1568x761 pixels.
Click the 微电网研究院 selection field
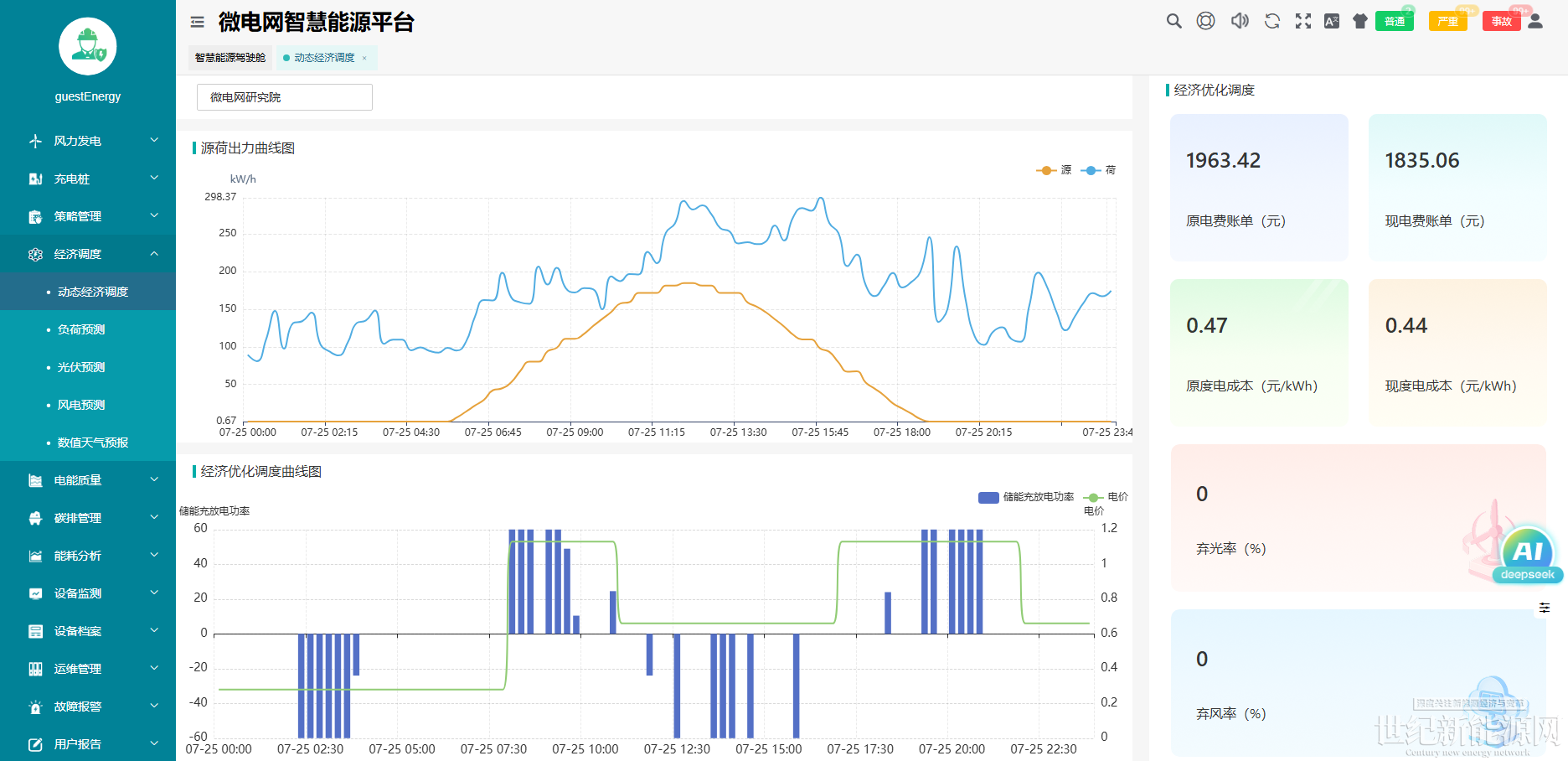[x=285, y=97]
